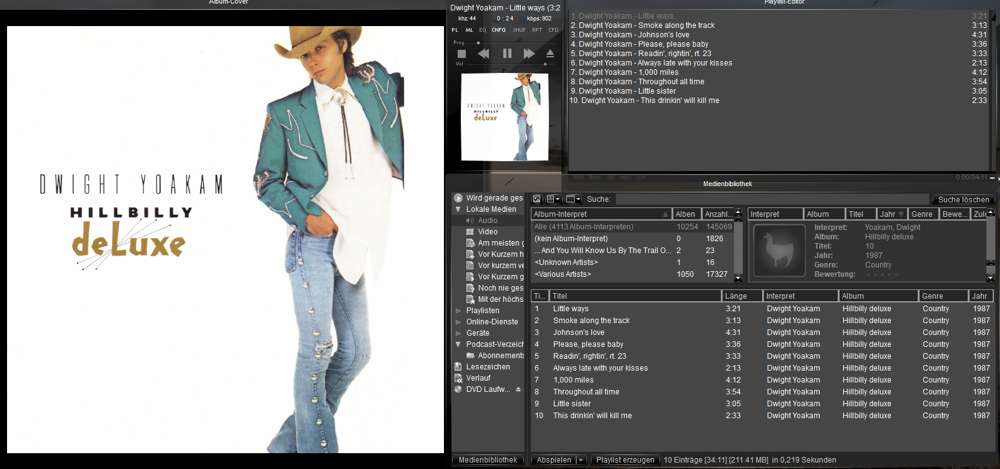This screenshot has height=469, width=1000.
Task: Sort tracks by the Länge column
Action: [x=740, y=296]
